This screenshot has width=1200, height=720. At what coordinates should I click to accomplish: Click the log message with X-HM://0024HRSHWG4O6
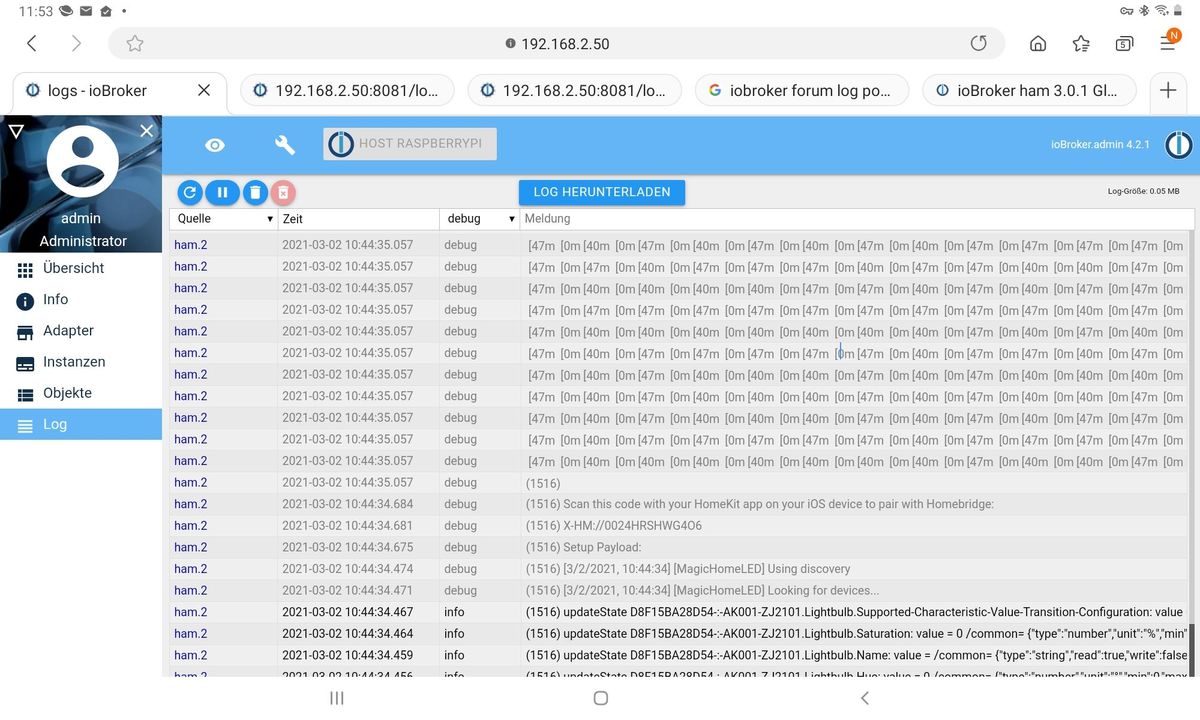[x=614, y=526]
